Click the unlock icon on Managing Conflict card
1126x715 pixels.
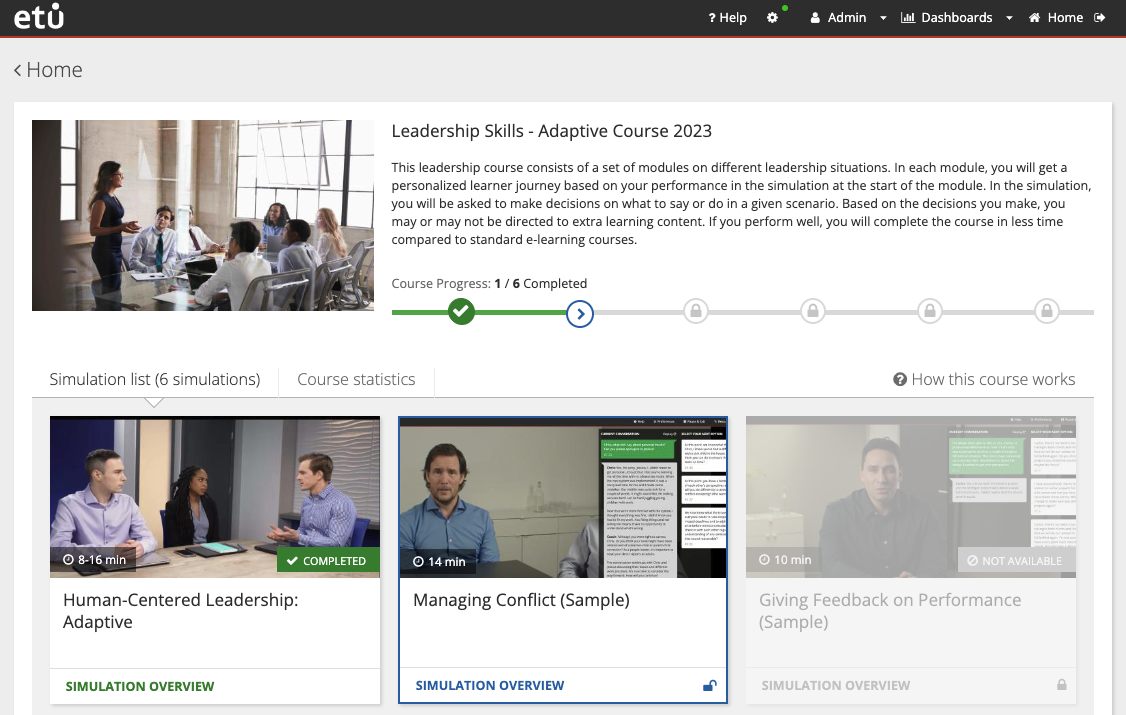click(x=709, y=686)
